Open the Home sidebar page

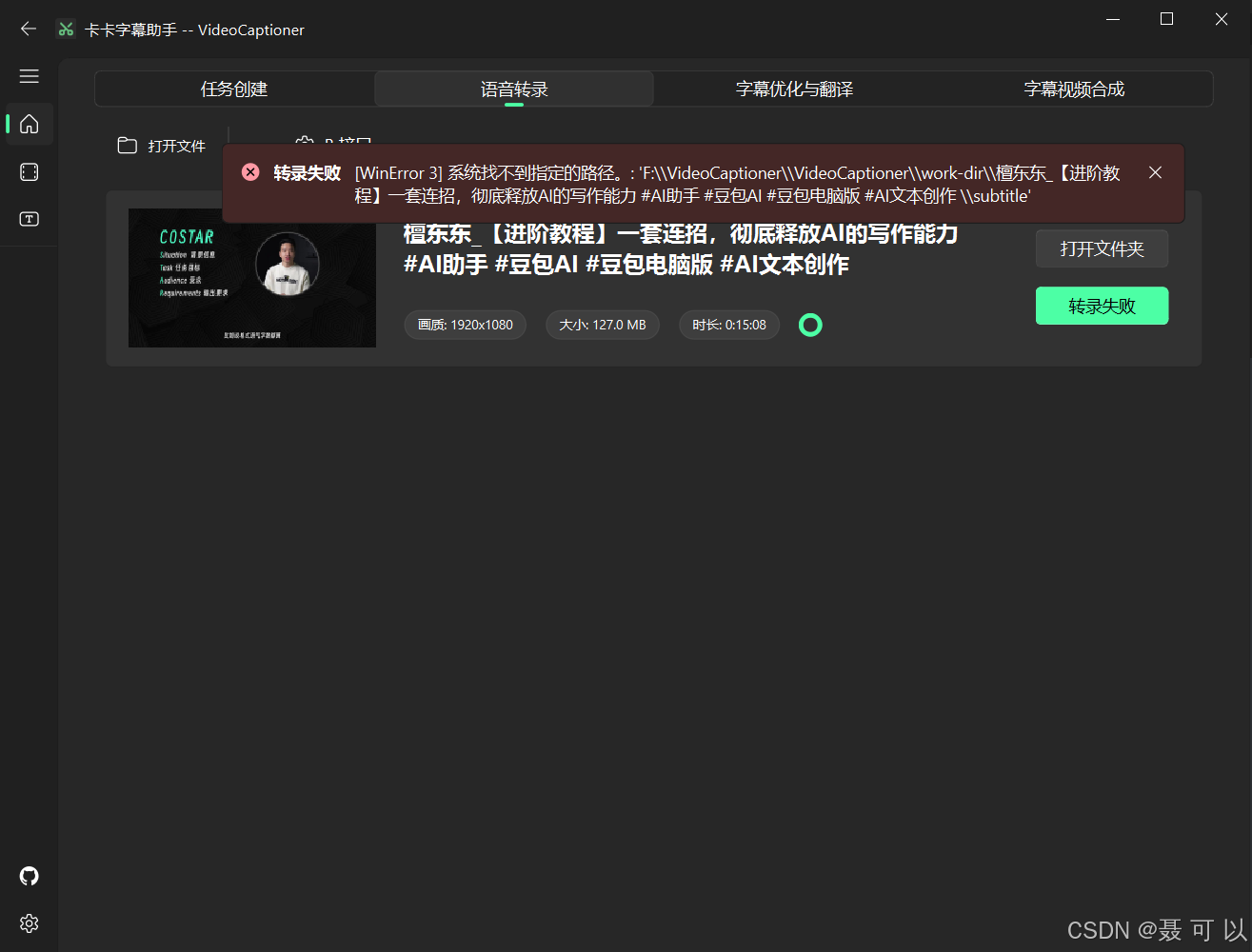coord(30,124)
